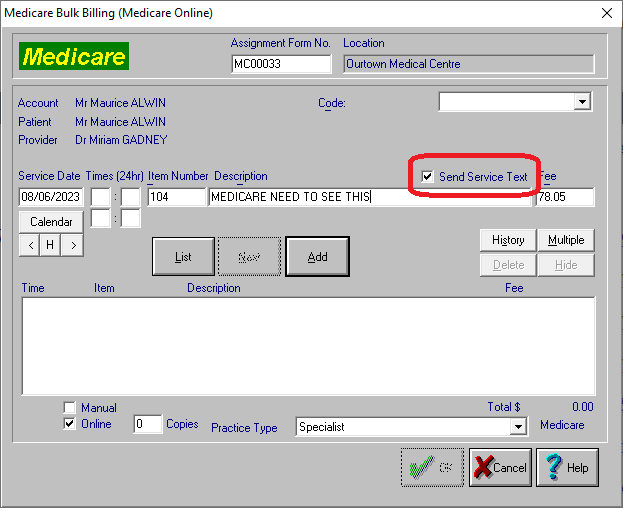Click the Medicare label beside Practice Type
The height and width of the screenshot is (508, 623).
(562, 425)
